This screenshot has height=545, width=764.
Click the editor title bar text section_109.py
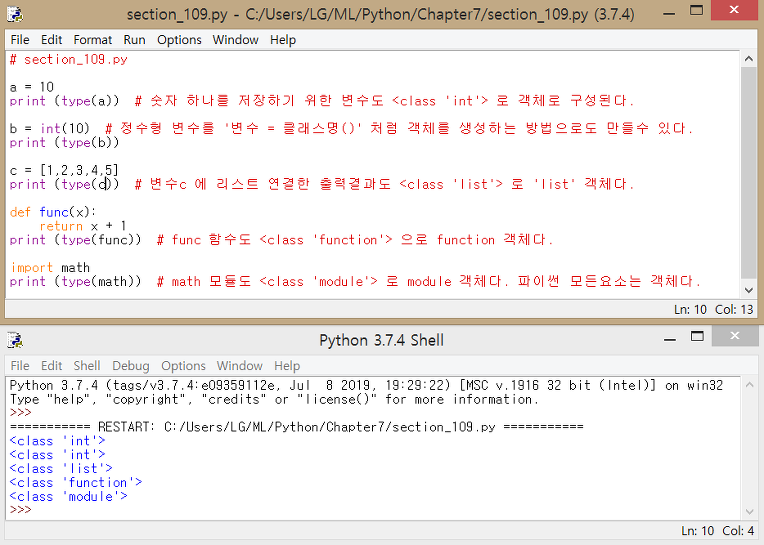pos(381,14)
